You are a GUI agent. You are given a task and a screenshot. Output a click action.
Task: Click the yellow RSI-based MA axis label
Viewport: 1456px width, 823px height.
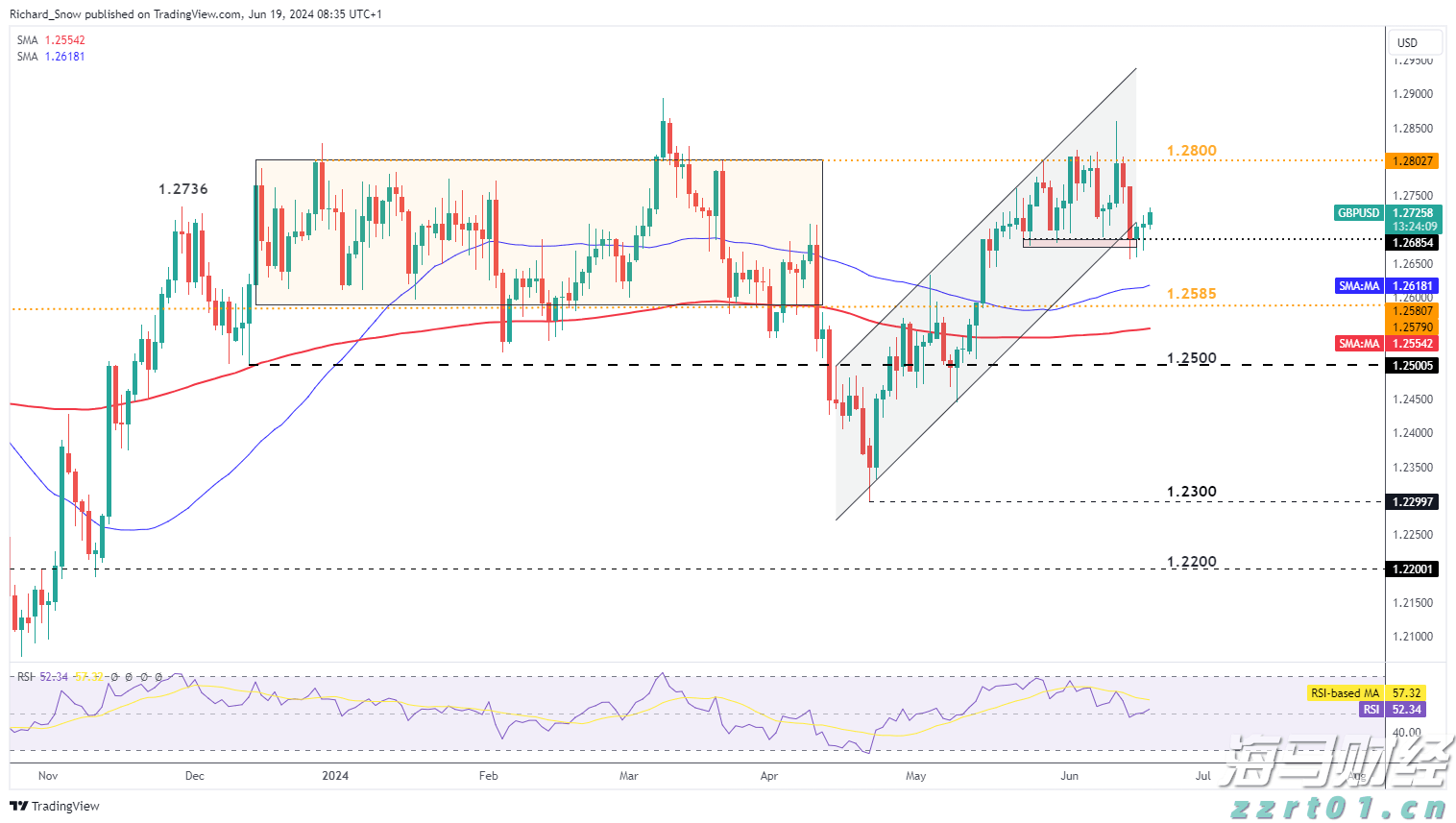1346,692
